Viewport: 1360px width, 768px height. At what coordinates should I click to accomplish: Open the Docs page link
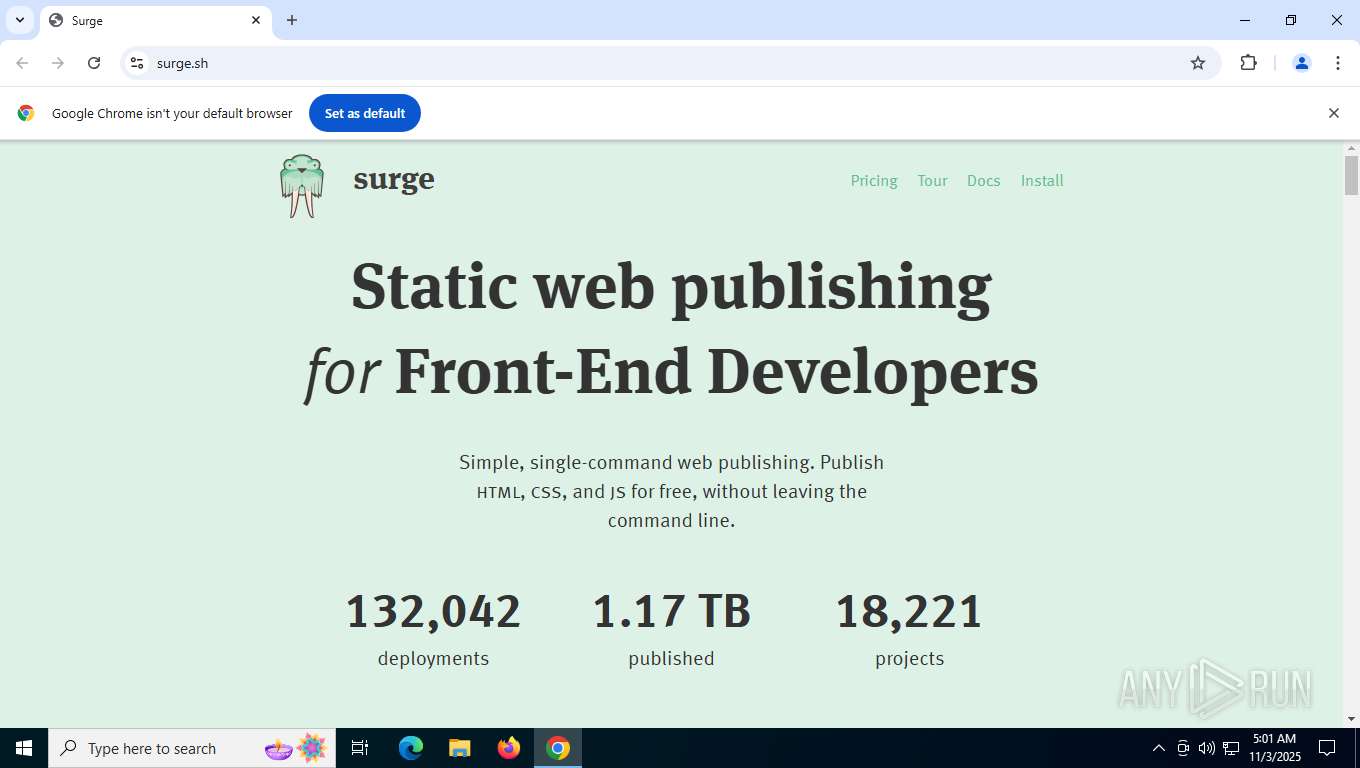pos(983,181)
